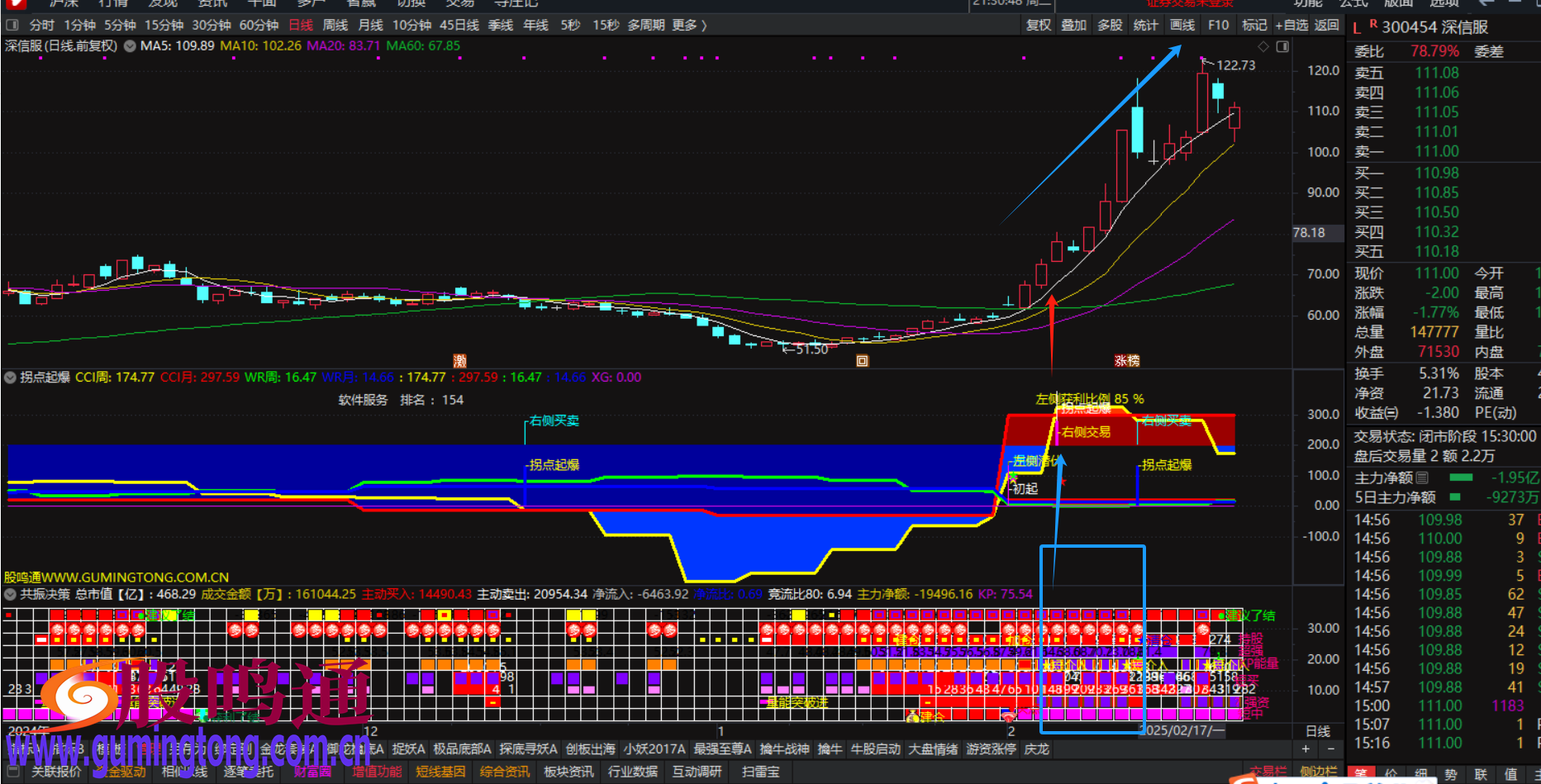Click the list icon beside 主力净额

pyautogui.click(x=1422, y=478)
